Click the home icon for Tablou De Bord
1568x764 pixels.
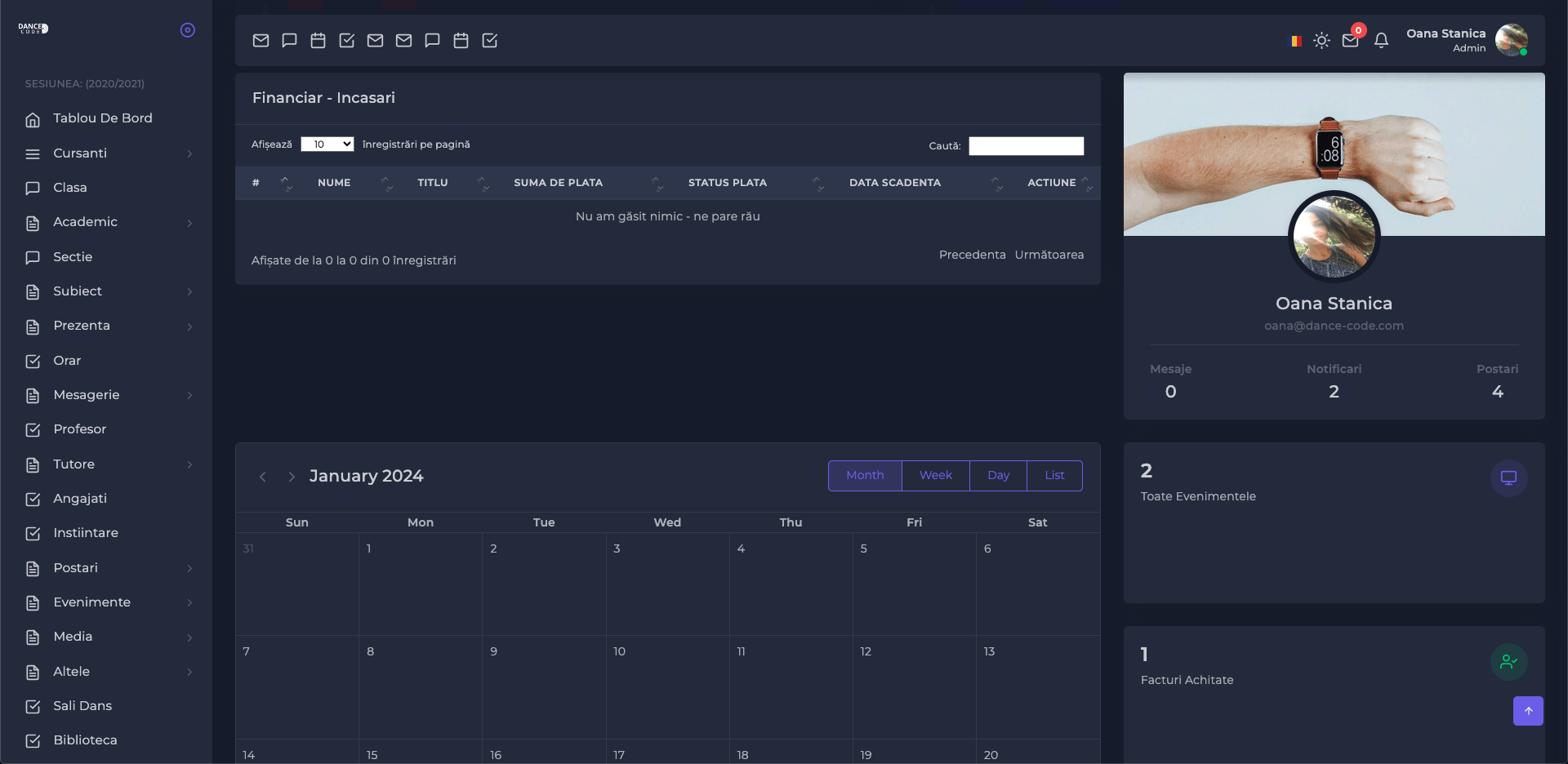(33, 119)
